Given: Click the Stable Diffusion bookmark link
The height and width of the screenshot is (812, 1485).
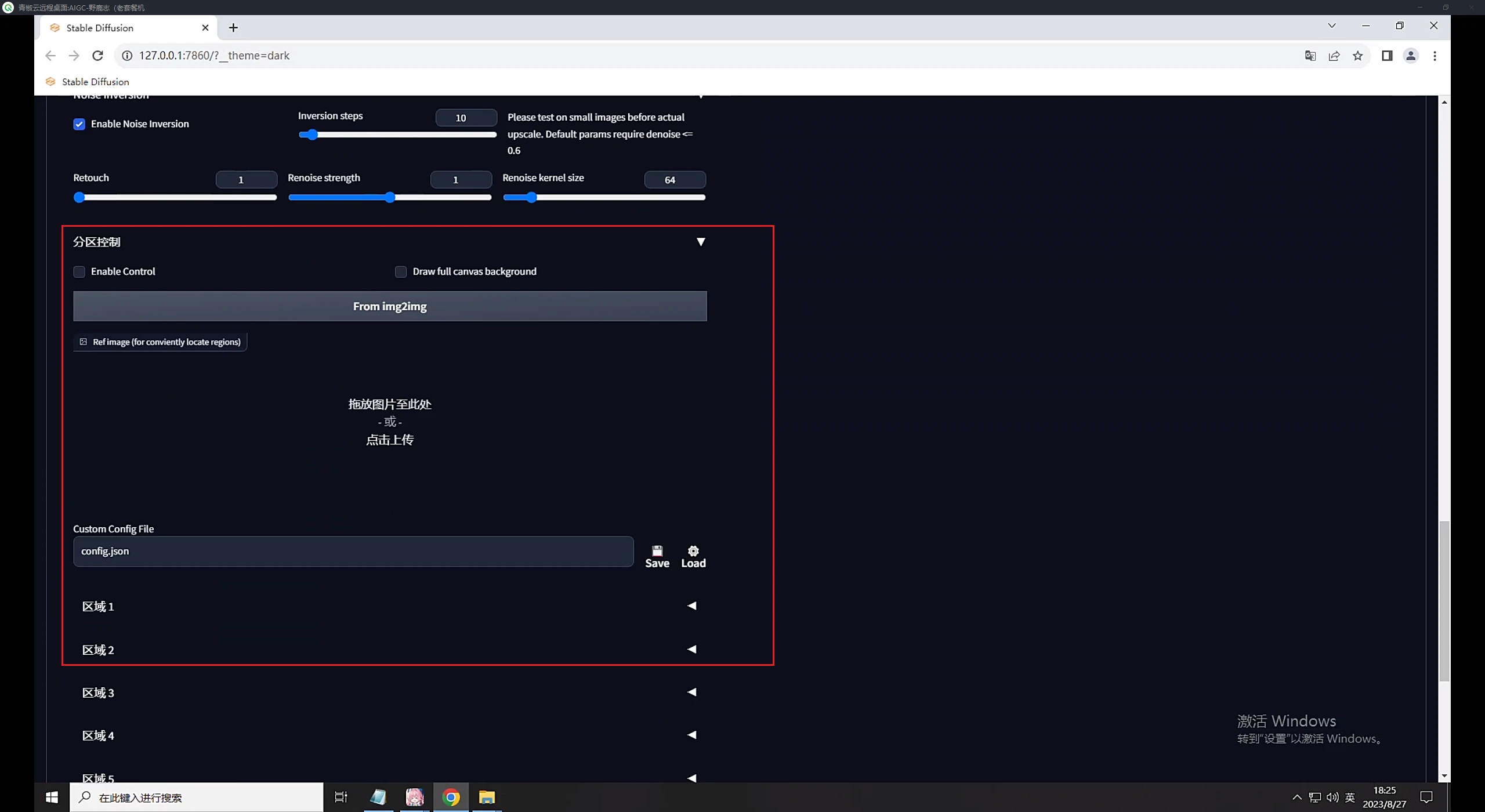Looking at the screenshot, I should [95, 82].
